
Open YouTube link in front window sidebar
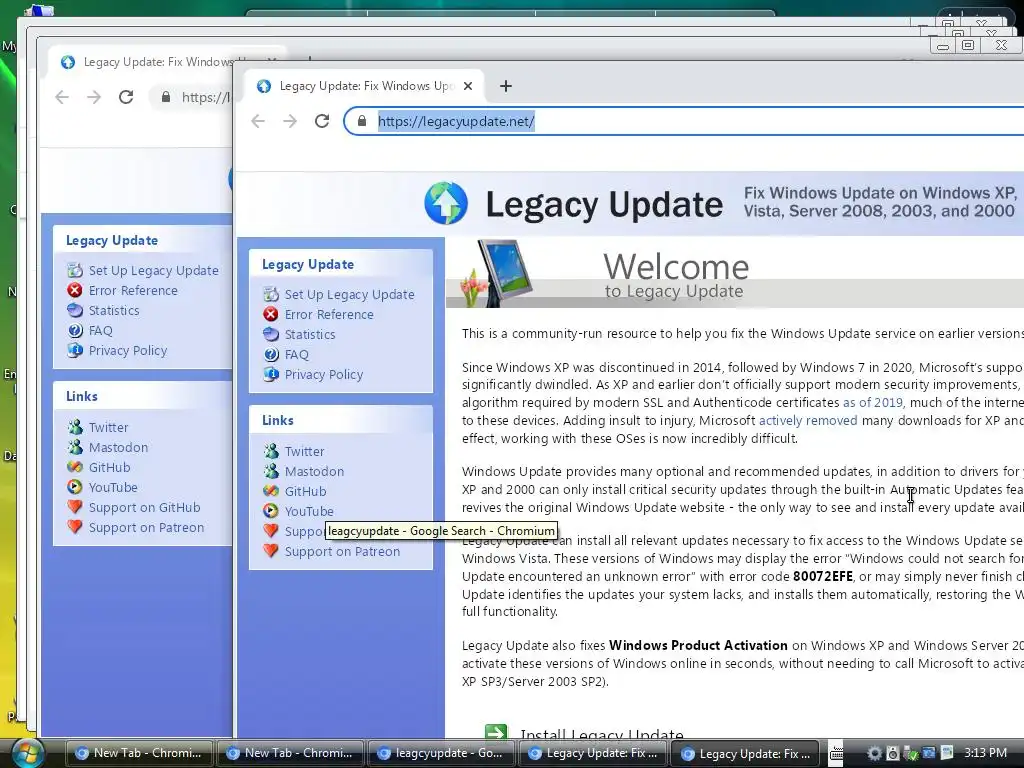(309, 511)
